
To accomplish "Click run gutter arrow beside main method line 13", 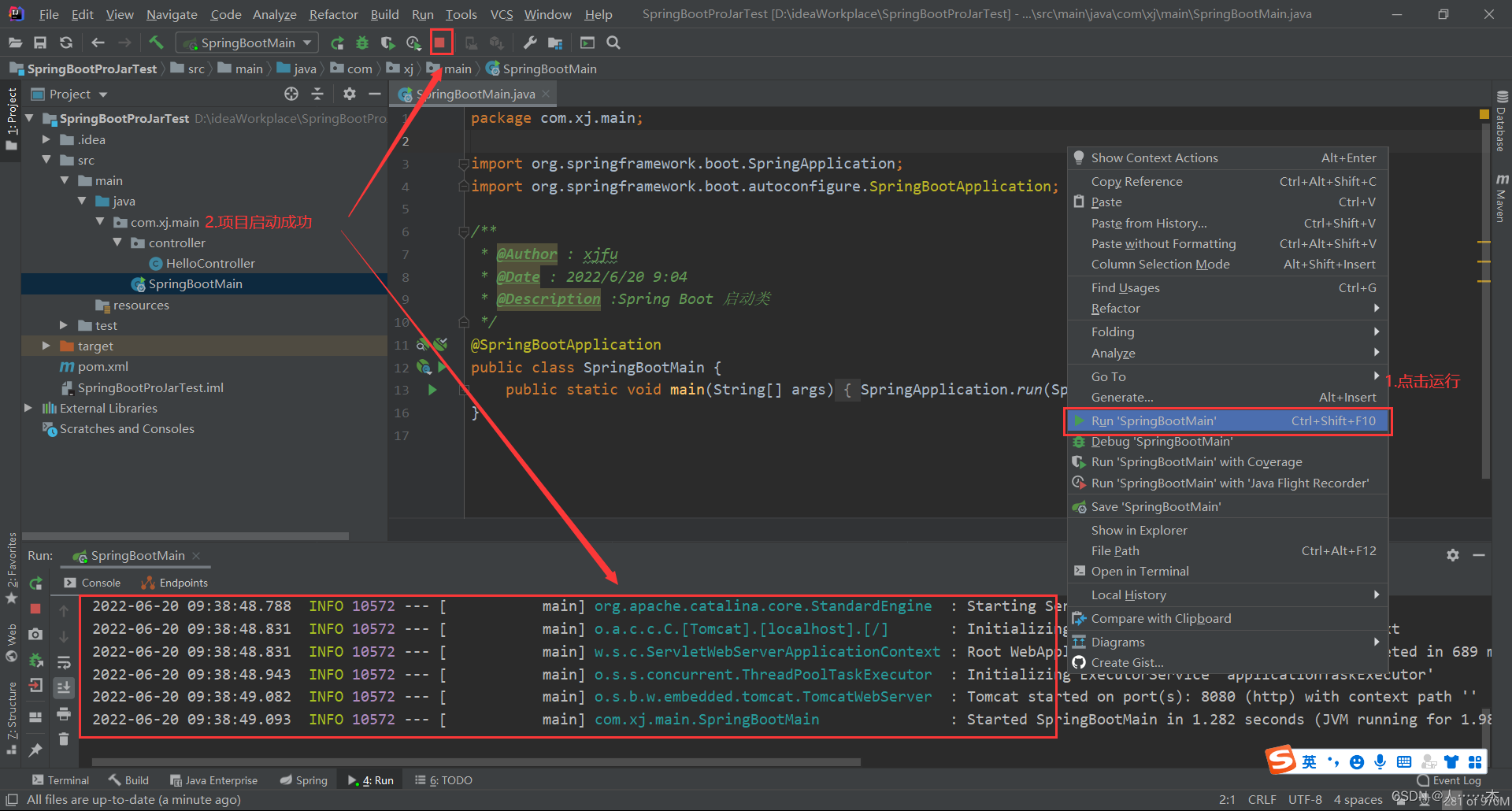I will click(432, 390).
